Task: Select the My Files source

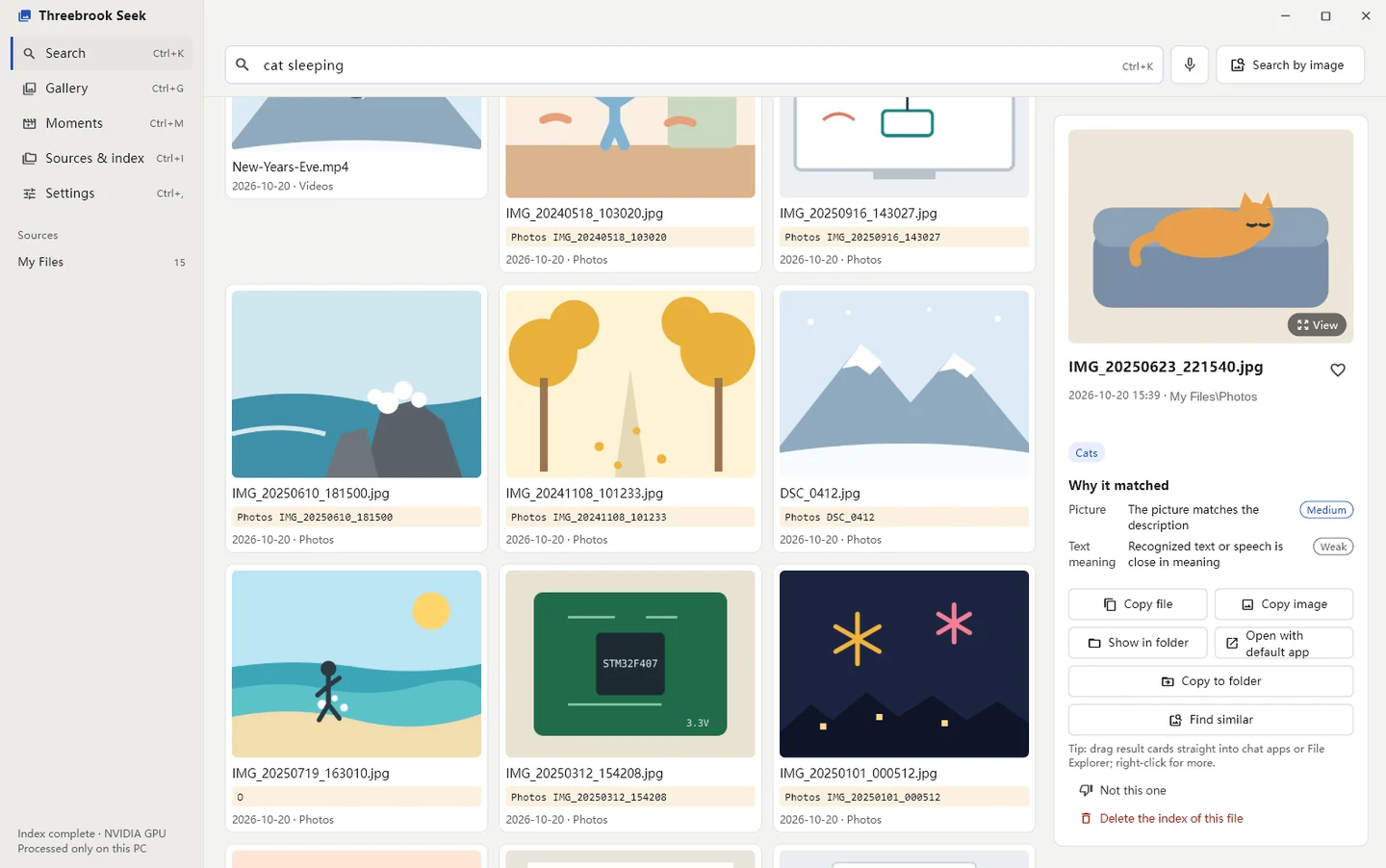Action: click(102, 262)
